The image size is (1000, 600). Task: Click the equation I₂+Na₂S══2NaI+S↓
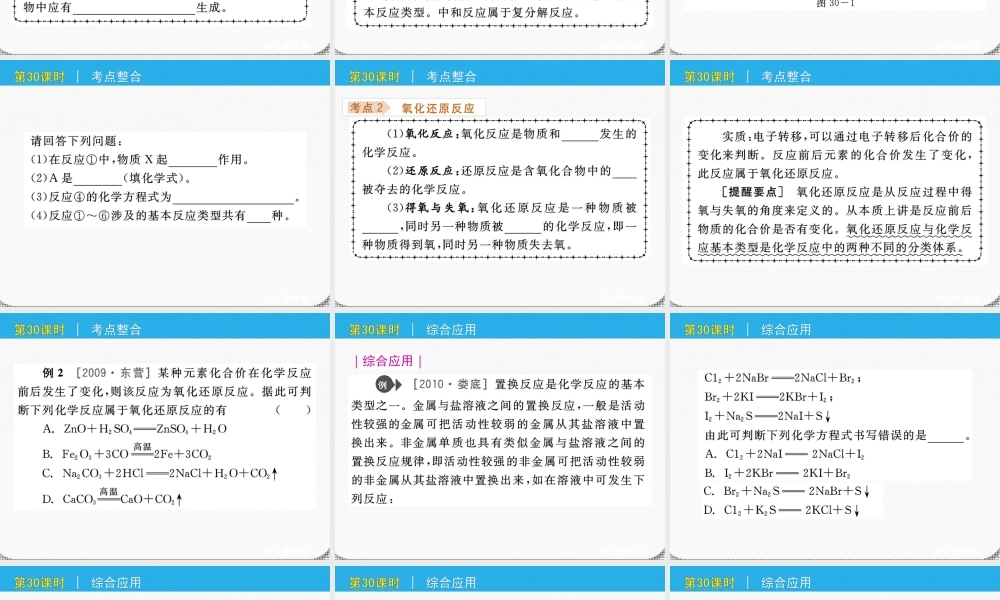click(x=767, y=416)
